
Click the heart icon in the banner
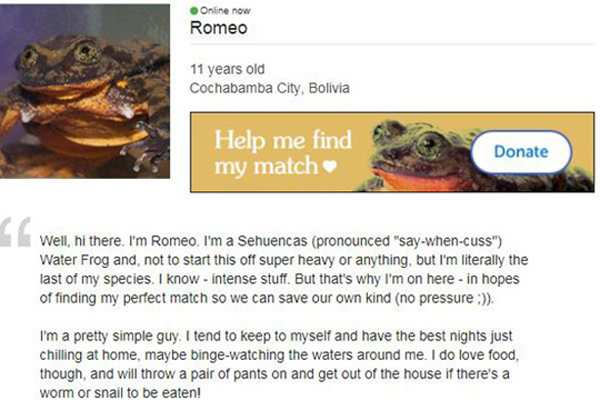pos(330,166)
